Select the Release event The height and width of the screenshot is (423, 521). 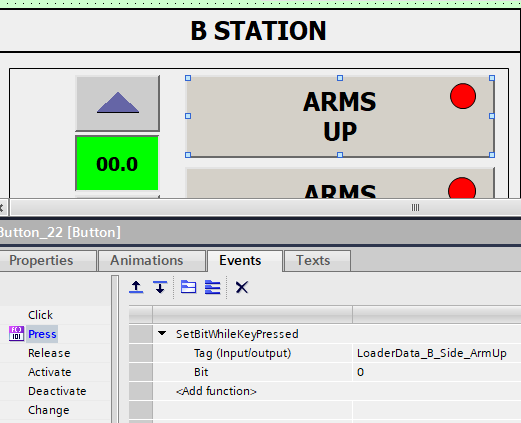pos(49,353)
